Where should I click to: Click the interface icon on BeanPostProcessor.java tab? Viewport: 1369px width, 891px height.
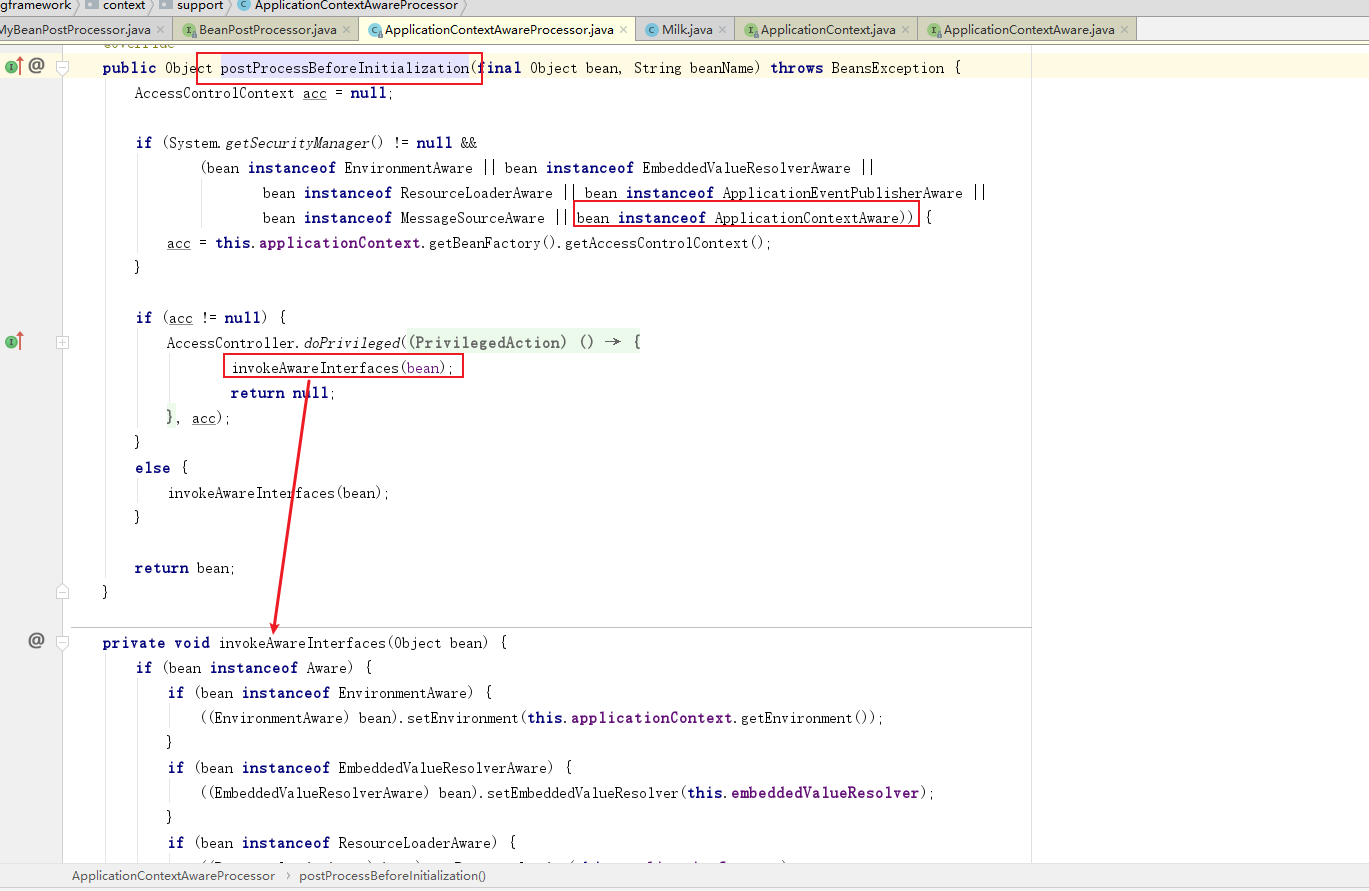tap(190, 31)
